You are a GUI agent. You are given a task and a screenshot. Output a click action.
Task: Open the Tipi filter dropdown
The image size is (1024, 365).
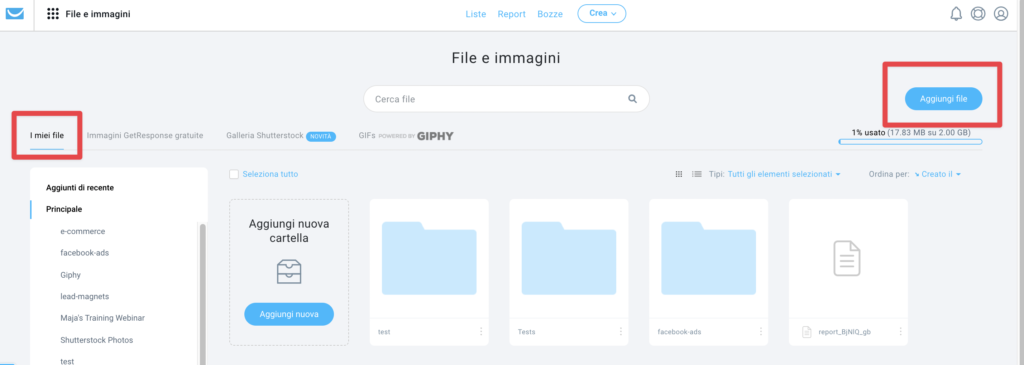pyautogui.click(x=784, y=174)
